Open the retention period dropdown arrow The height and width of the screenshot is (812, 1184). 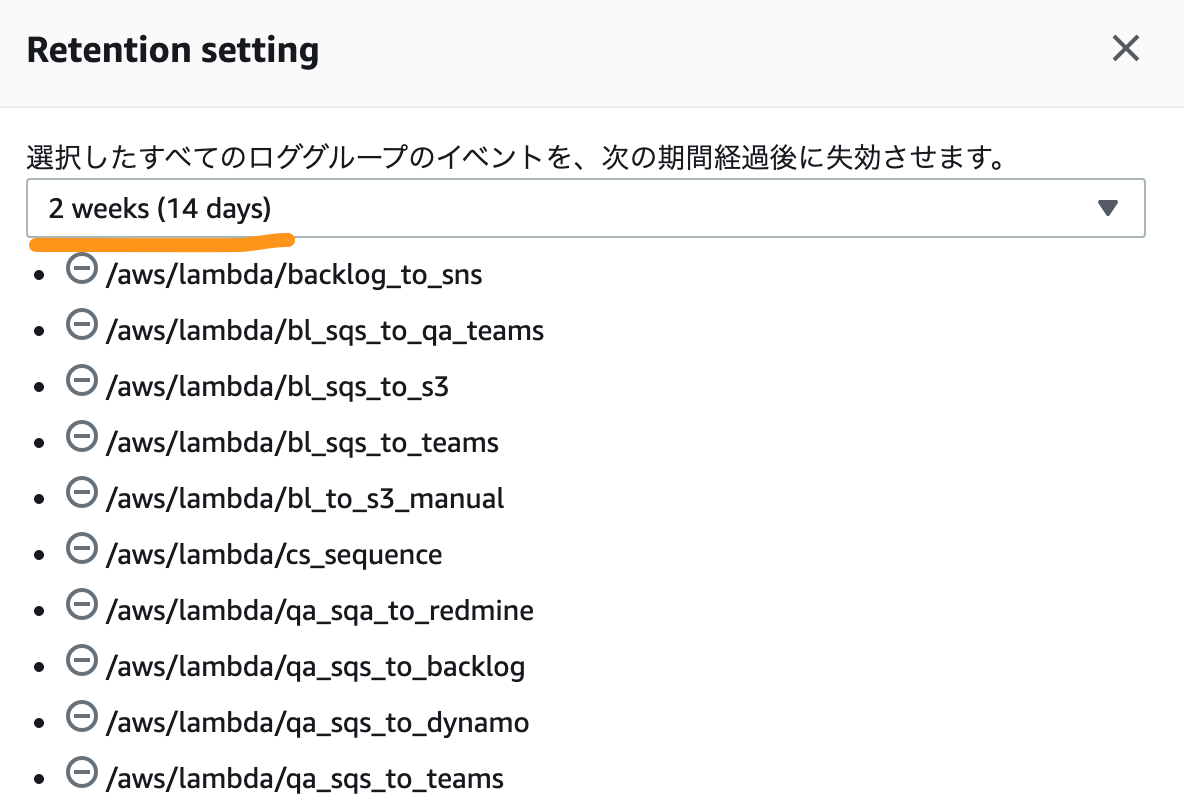pos(1108,208)
